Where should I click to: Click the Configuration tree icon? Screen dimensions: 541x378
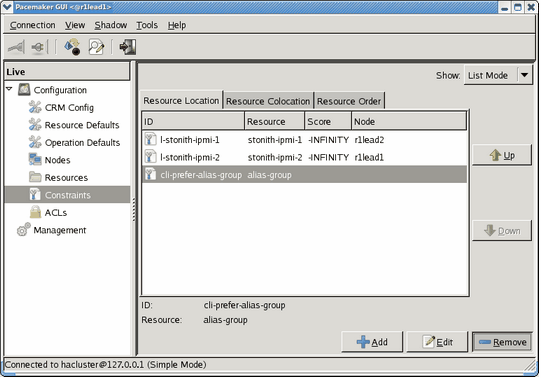24,90
